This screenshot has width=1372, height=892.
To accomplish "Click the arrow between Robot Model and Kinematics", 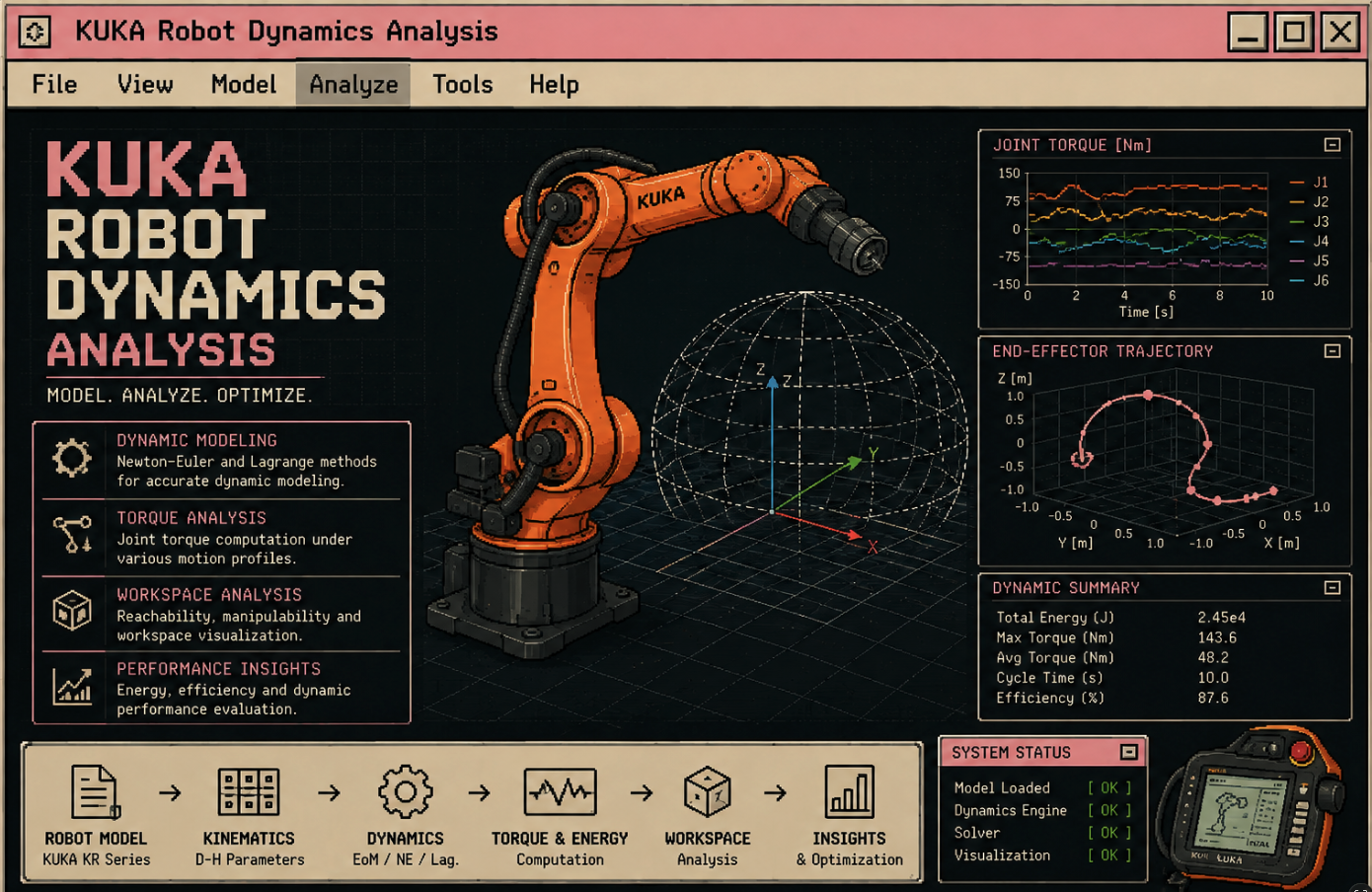I will (x=170, y=792).
